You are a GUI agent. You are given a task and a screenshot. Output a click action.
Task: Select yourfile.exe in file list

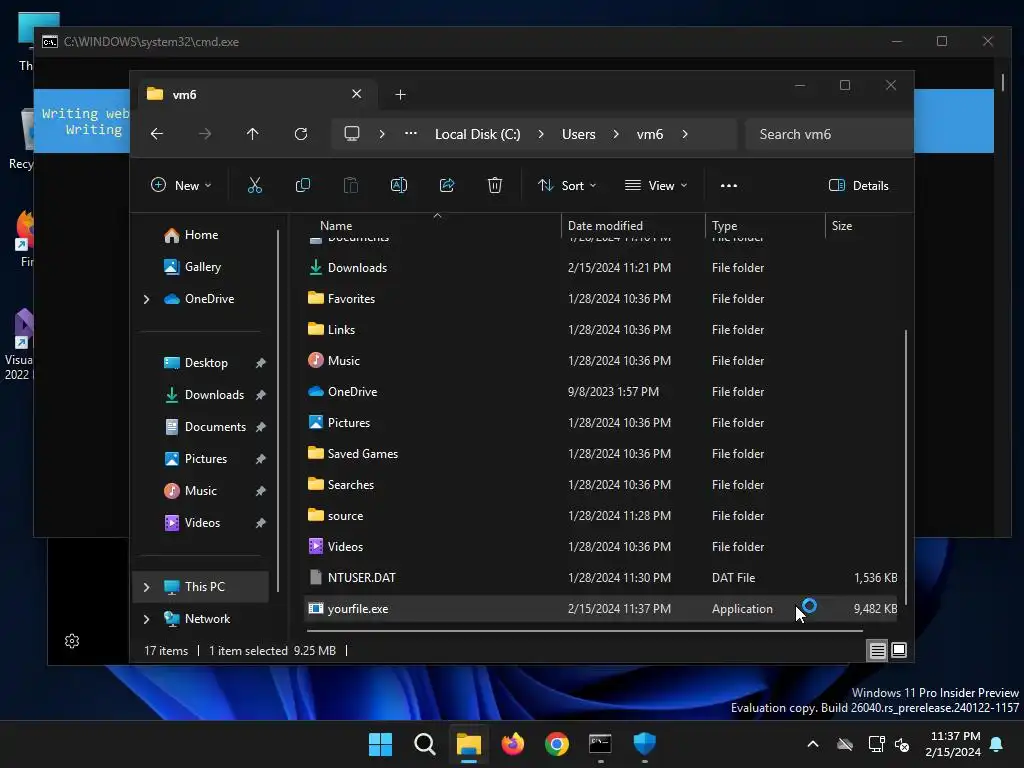coord(601,609)
